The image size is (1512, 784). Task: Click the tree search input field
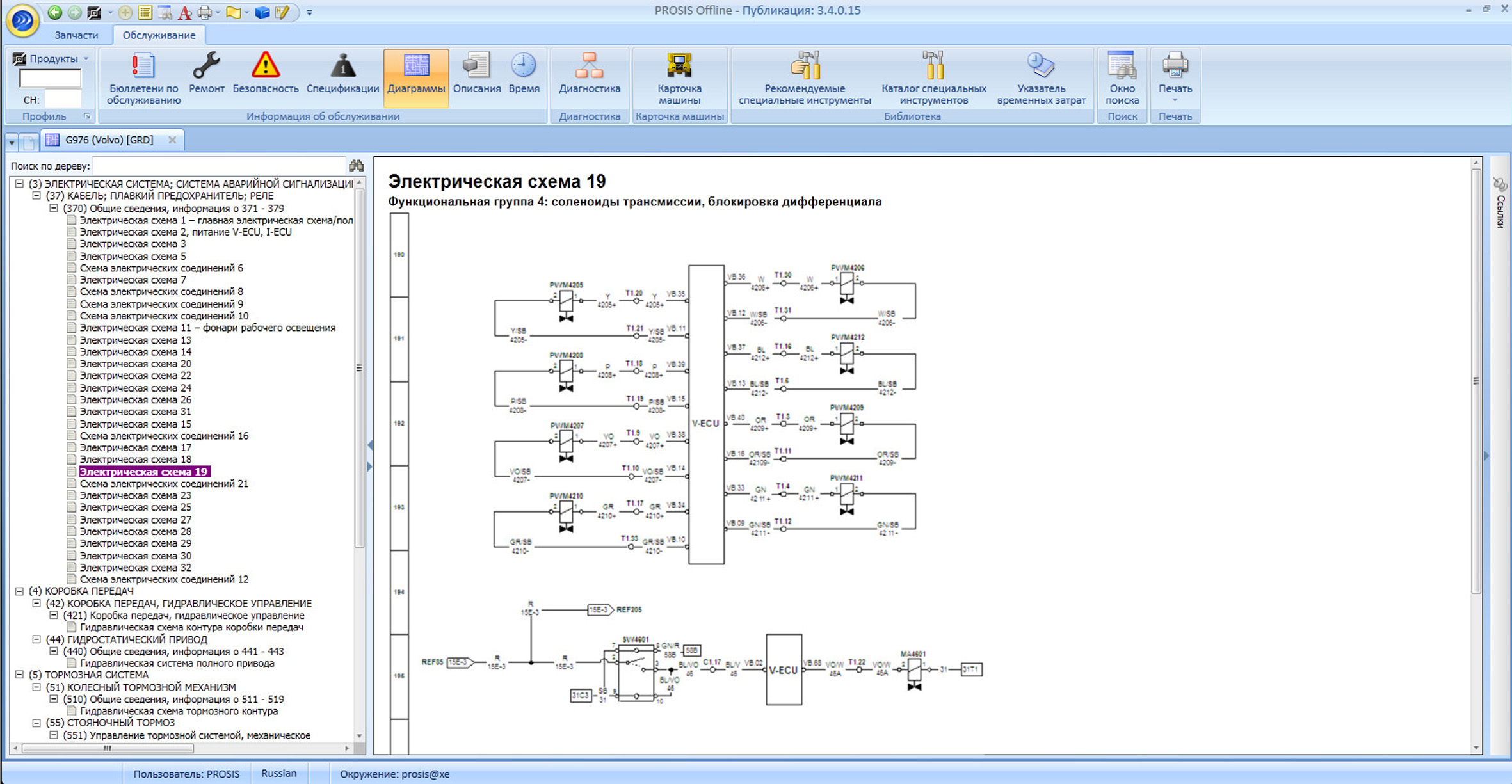pos(218,166)
